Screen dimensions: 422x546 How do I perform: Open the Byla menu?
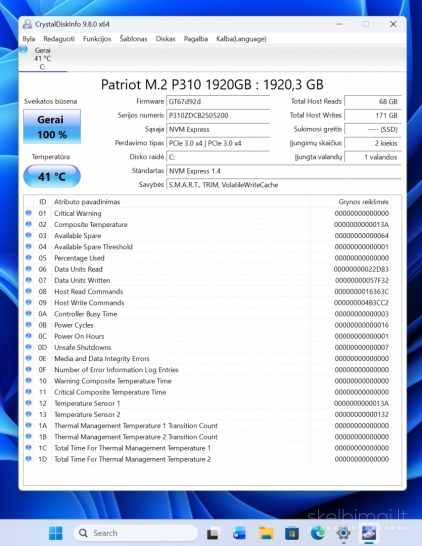(29, 39)
